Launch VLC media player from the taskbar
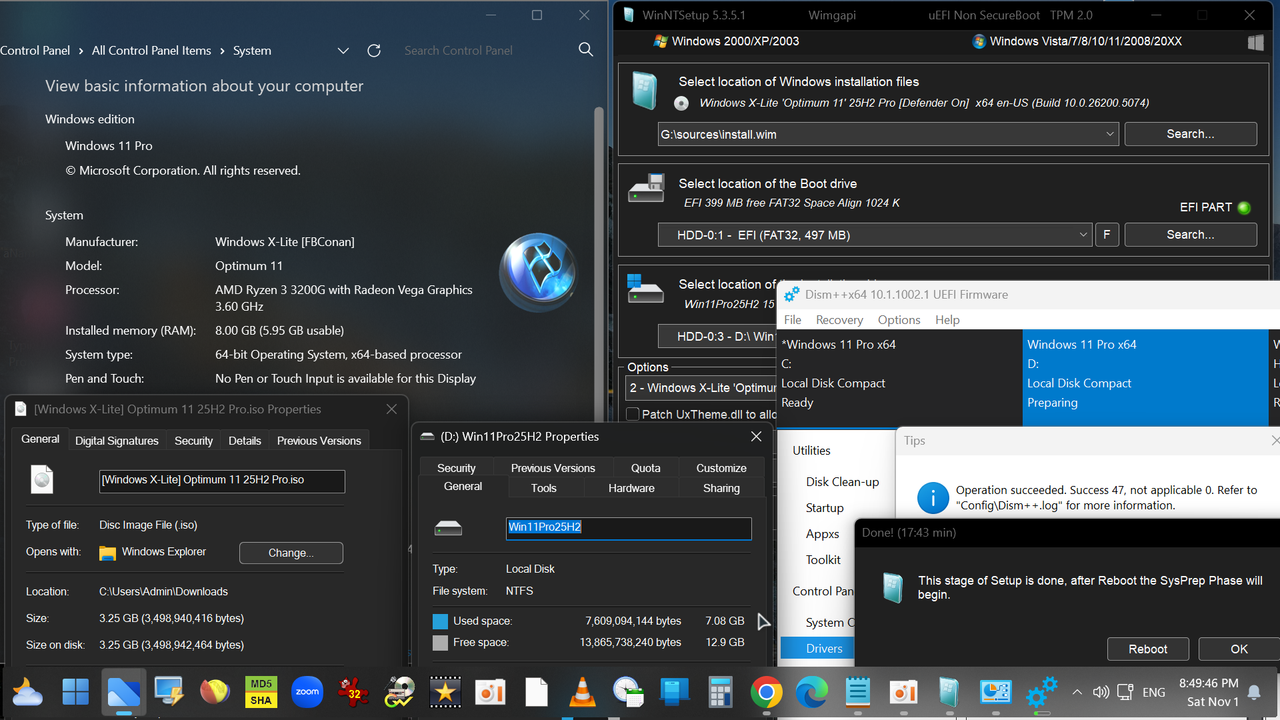Image resolution: width=1280 pixels, height=720 pixels. (x=582, y=691)
